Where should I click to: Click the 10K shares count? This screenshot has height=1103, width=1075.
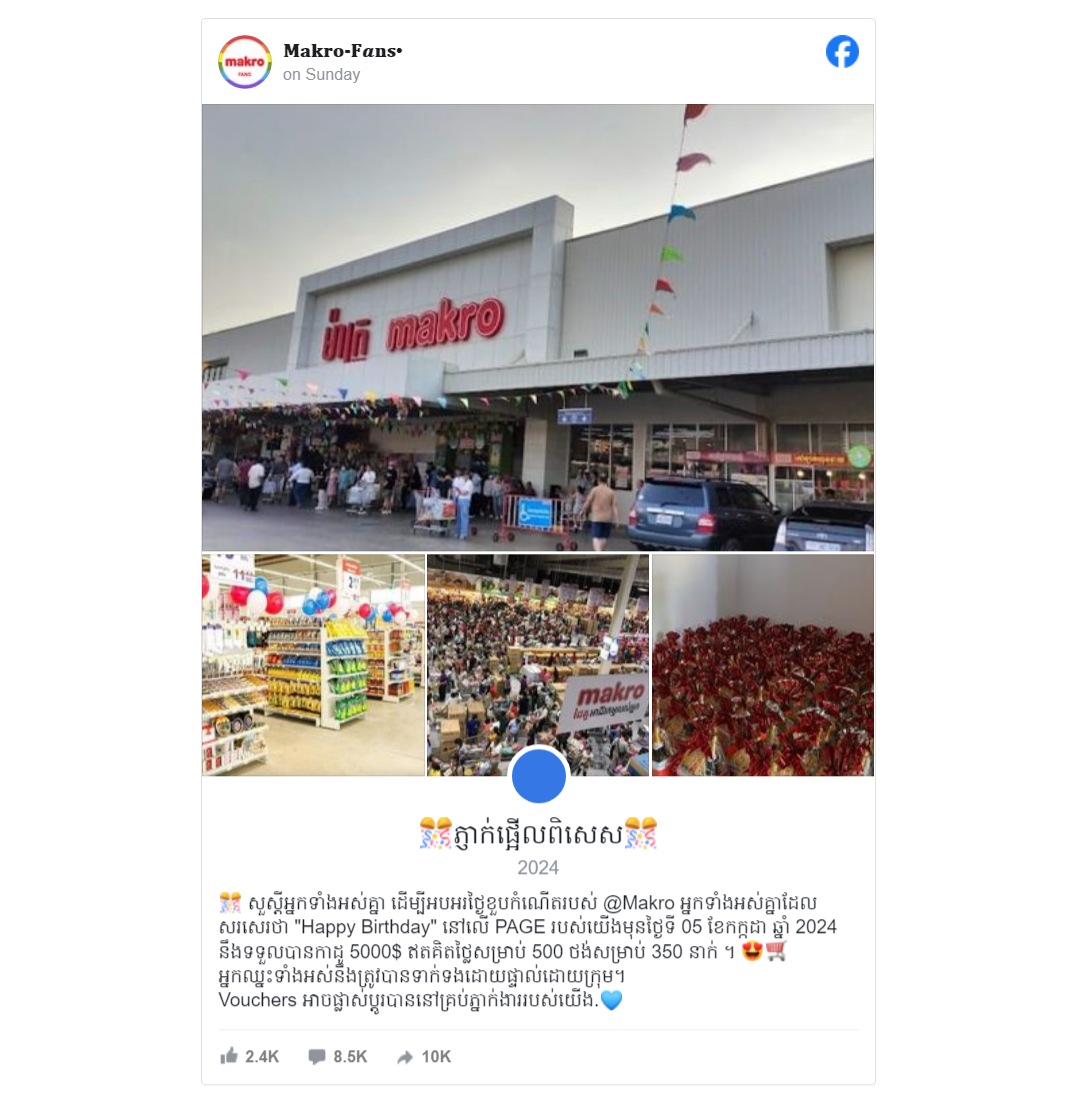coord(436,1057)
